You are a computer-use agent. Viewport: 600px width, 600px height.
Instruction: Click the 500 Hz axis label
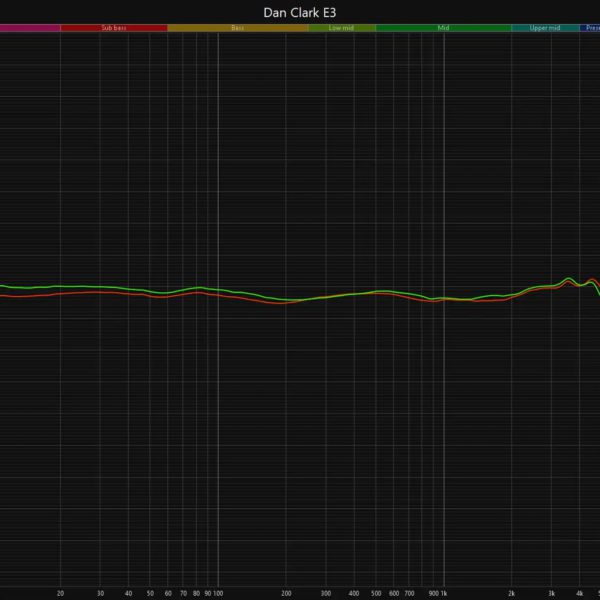point(376,593)
